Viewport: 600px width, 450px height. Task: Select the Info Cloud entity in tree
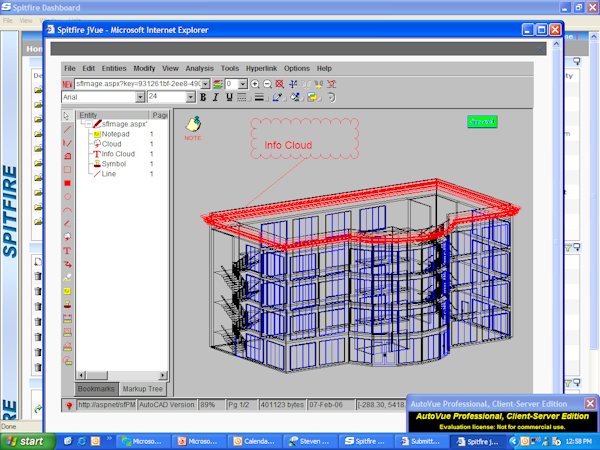point(118,154)
